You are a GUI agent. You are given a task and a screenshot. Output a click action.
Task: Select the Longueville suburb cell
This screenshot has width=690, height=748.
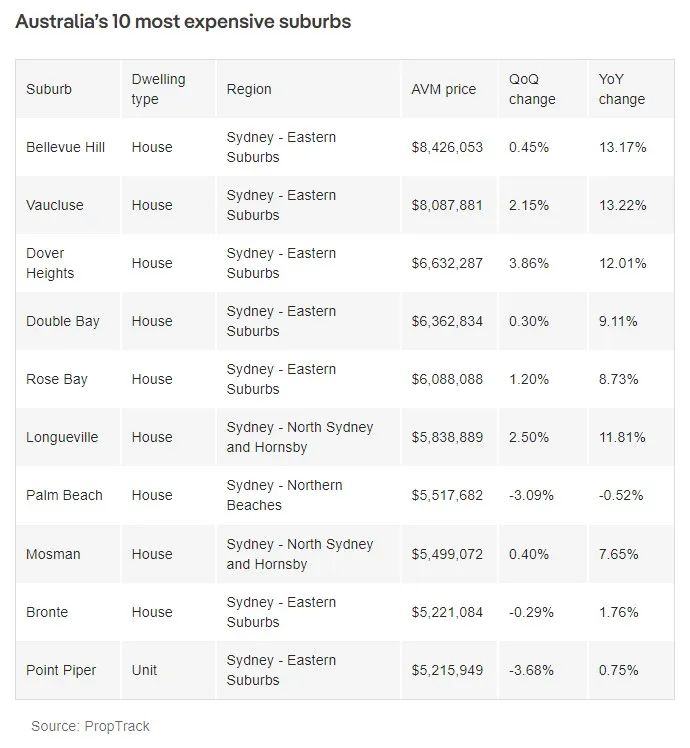click(62, 437)
